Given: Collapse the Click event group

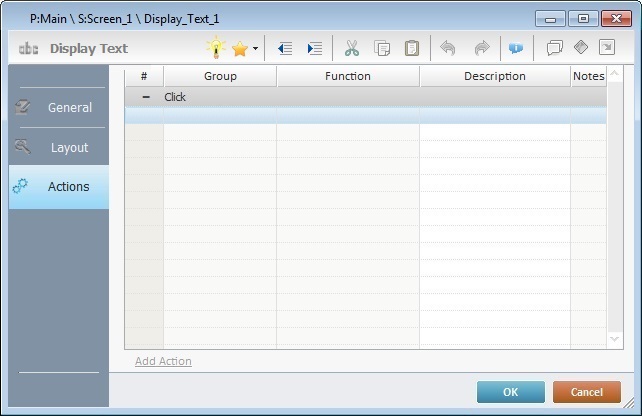Looking at the screenshot, I should click(x=146, y=97).
